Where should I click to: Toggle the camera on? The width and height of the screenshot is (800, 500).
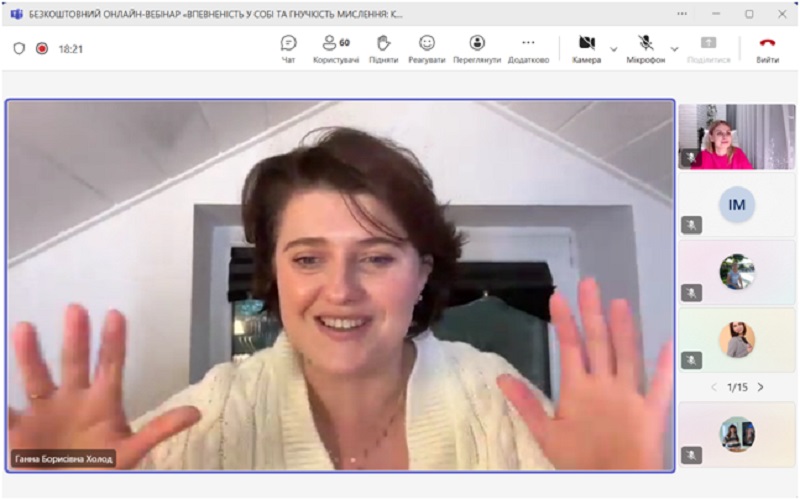pyautogui.click(x=586, y=44)
